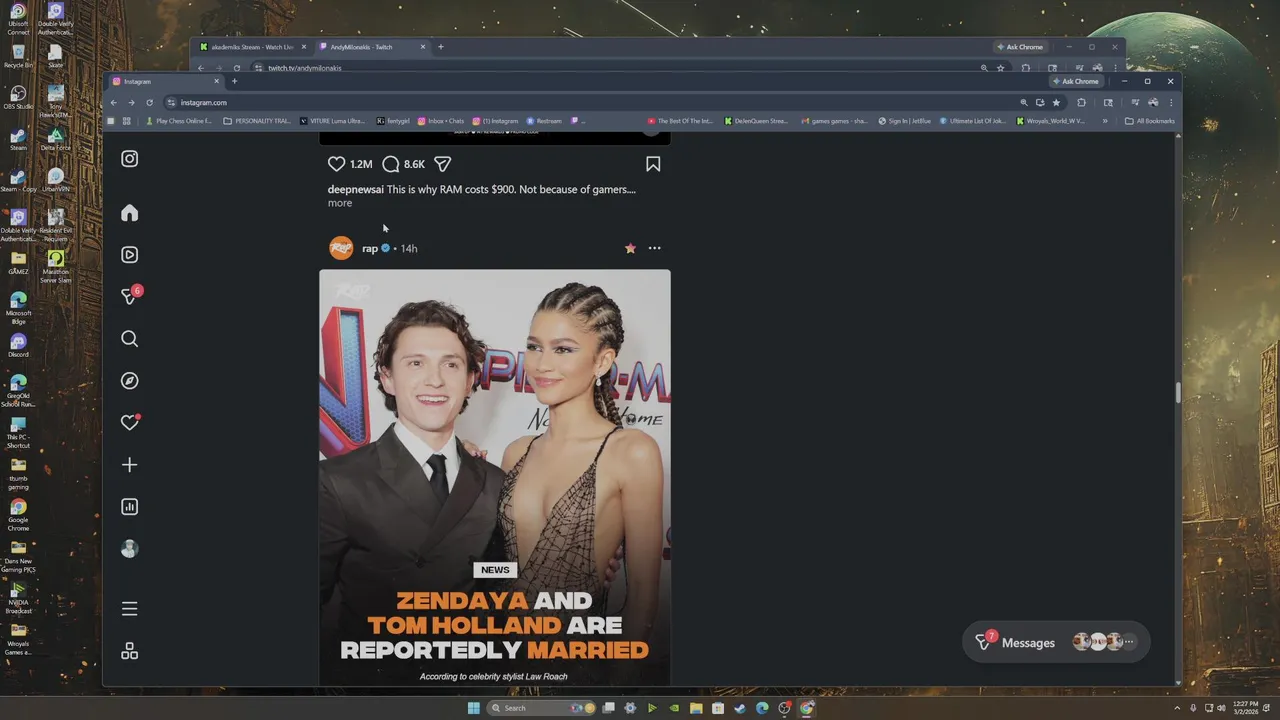Viewport: 1280px width, 720px height.
Task: Open a new tab beside Instagram tab
Action: [234, 81]
